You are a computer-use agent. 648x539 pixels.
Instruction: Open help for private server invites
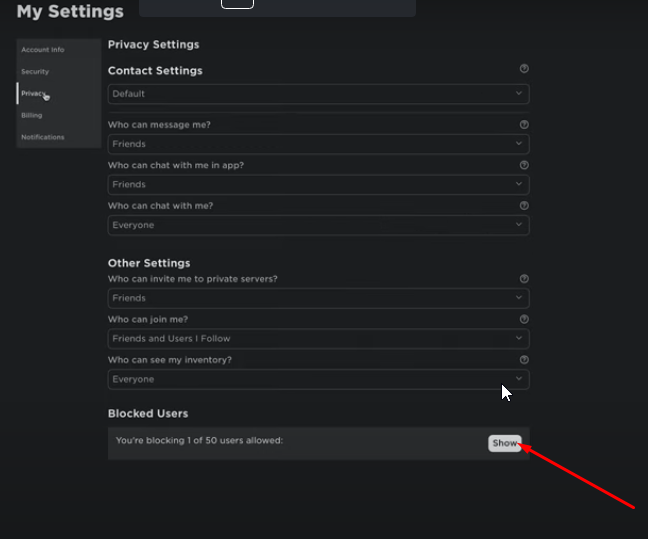[524, 279]
